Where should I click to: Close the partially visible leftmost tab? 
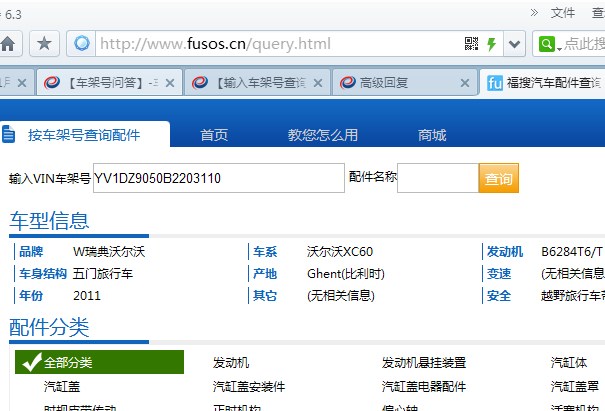(22, 83)
